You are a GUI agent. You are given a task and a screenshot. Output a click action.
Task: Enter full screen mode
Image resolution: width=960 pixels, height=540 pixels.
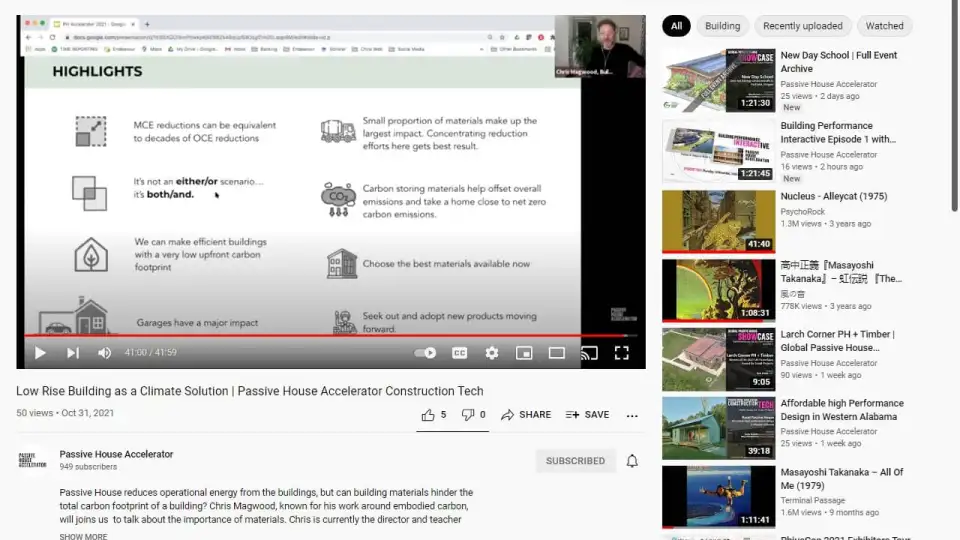(621, 353)
